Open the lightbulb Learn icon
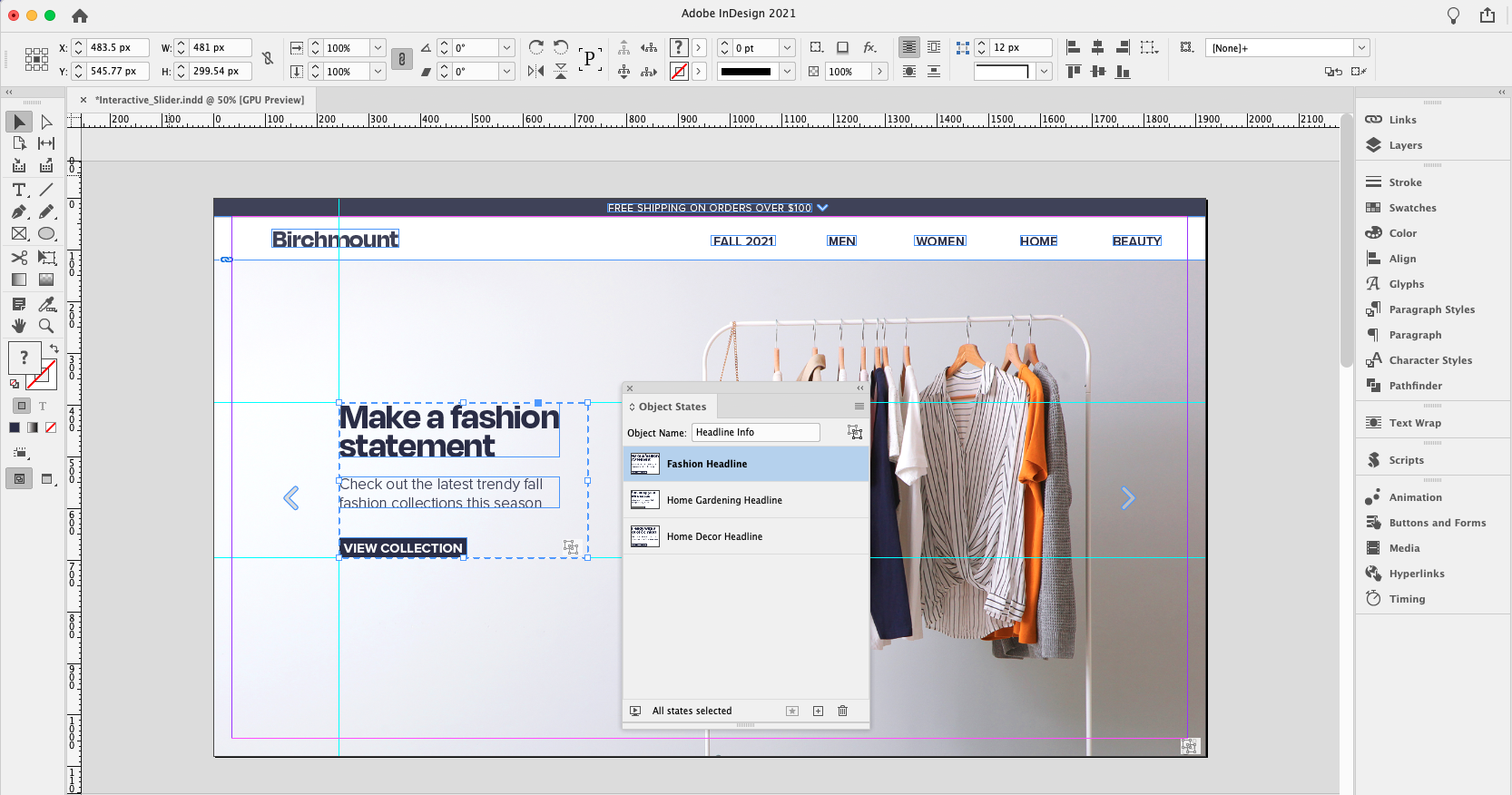This screenshot has height=795, width=1512. 1453,15
